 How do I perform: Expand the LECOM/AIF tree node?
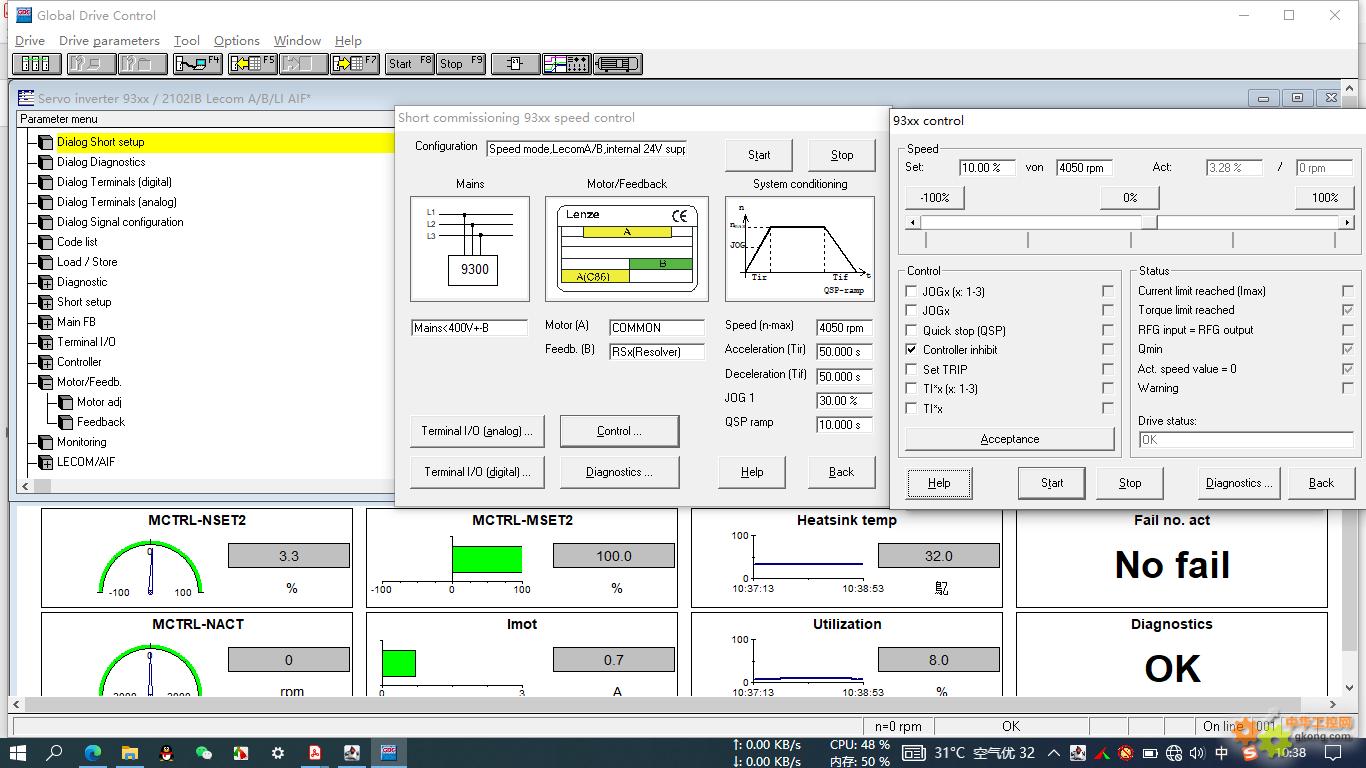pos(46,462)
